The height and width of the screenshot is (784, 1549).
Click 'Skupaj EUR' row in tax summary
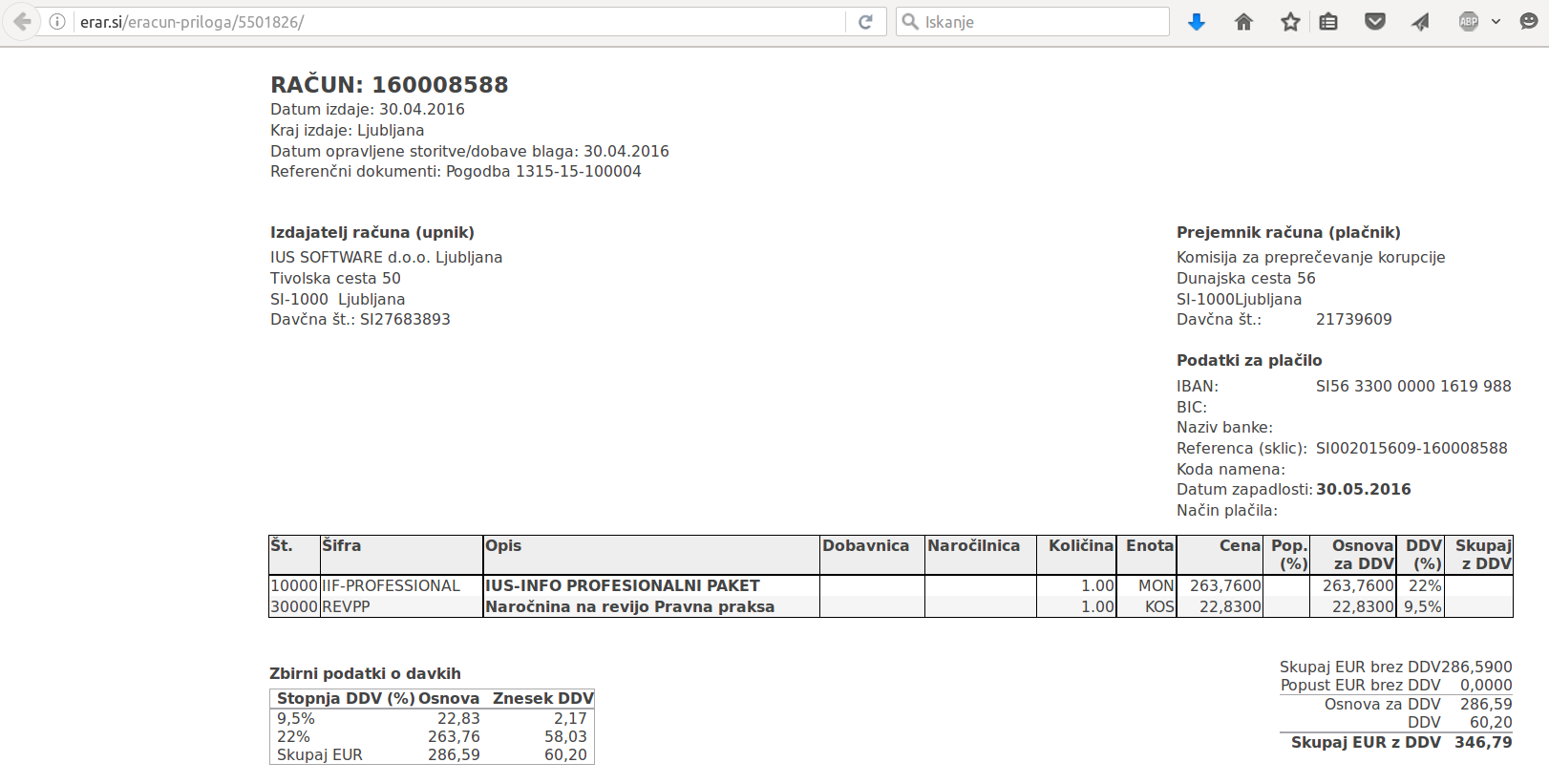coord(432,754)
